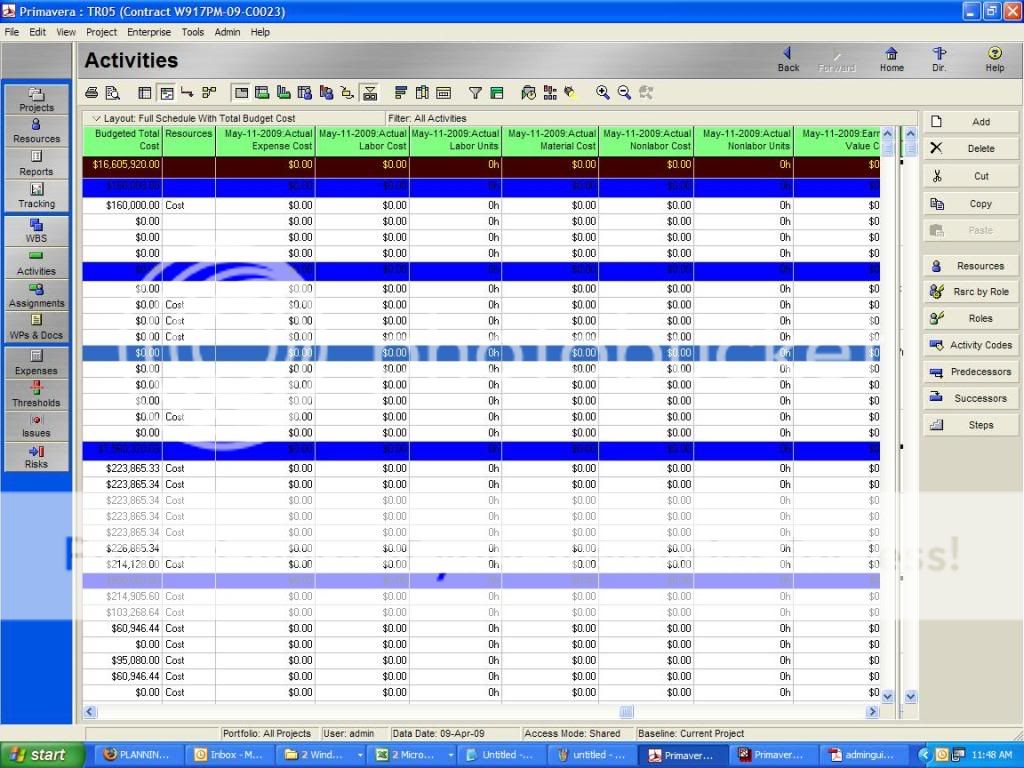Image resolution: width=1024 pixels, height=768 pixels.
Task: Click the Filter funnel icon
Action: coord(476,92)
